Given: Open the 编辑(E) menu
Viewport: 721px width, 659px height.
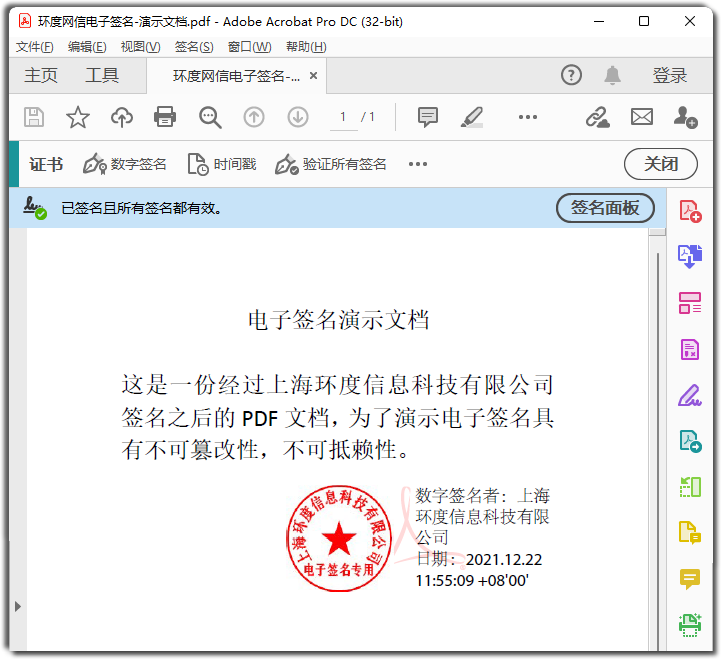Looking at the screenshot, I should pyautogui.click(x=87, y=47).
